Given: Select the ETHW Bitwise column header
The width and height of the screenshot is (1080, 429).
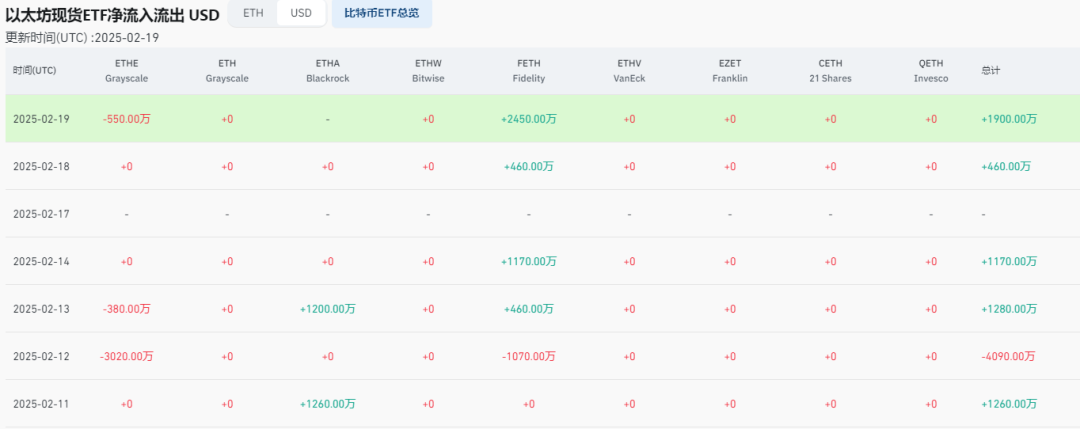Looking at the screenshot, I should click(428, 70).
